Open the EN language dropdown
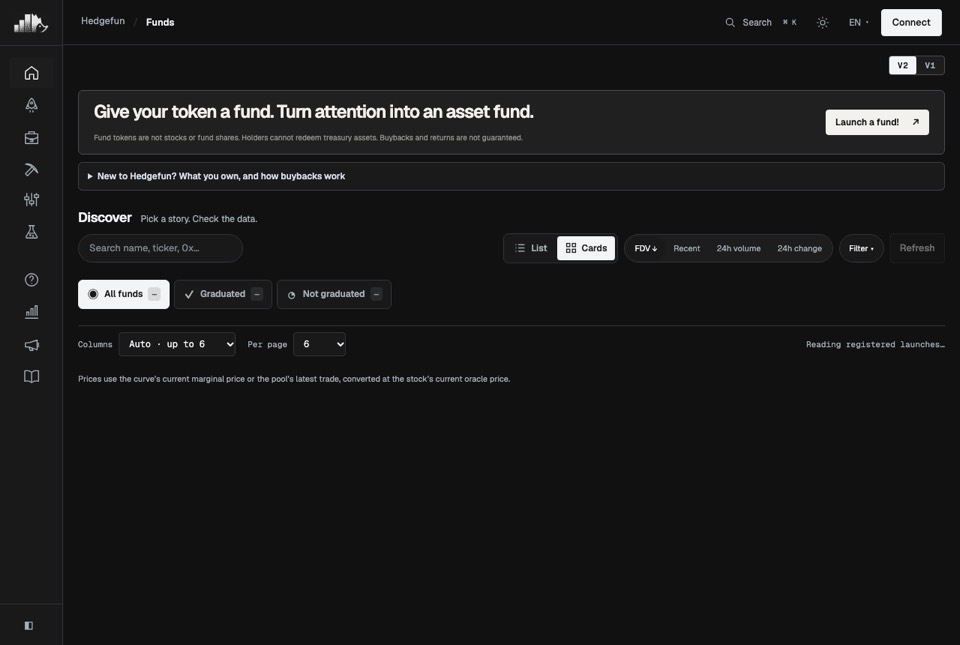Image resolution: width=960 pixels, height=645 pixels. (x=858, y=22)
